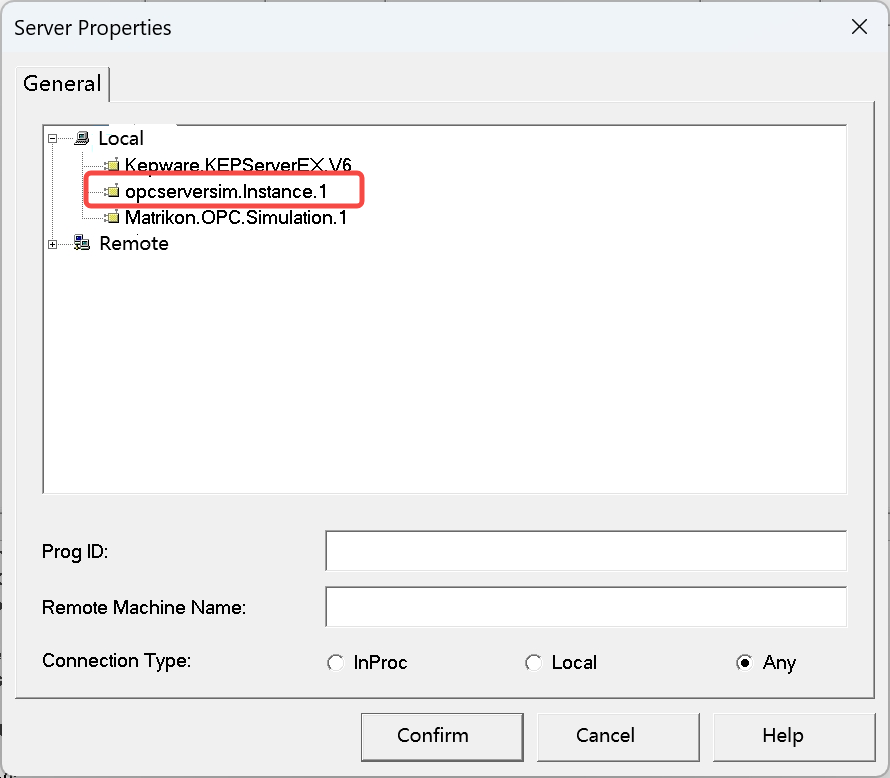Screen dimensions: 890x778
Task: Select the Local connection type radio button
Action: coord(534,663)
